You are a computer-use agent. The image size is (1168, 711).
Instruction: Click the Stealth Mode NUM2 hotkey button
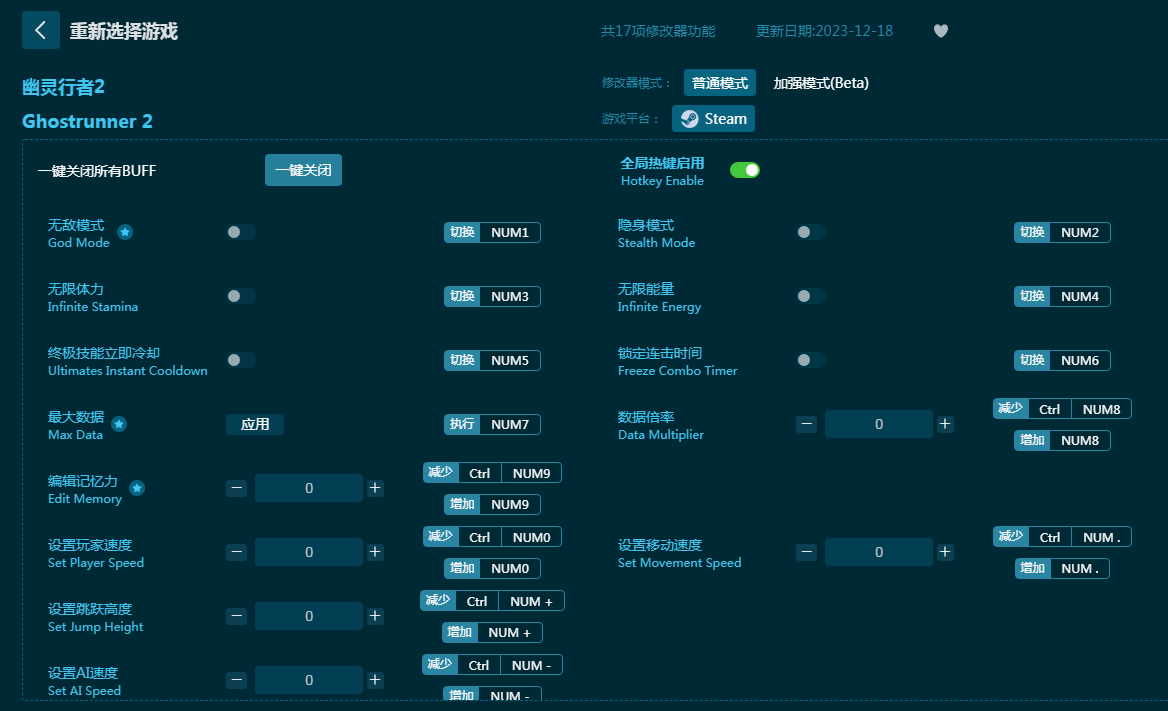(1062, 233)
